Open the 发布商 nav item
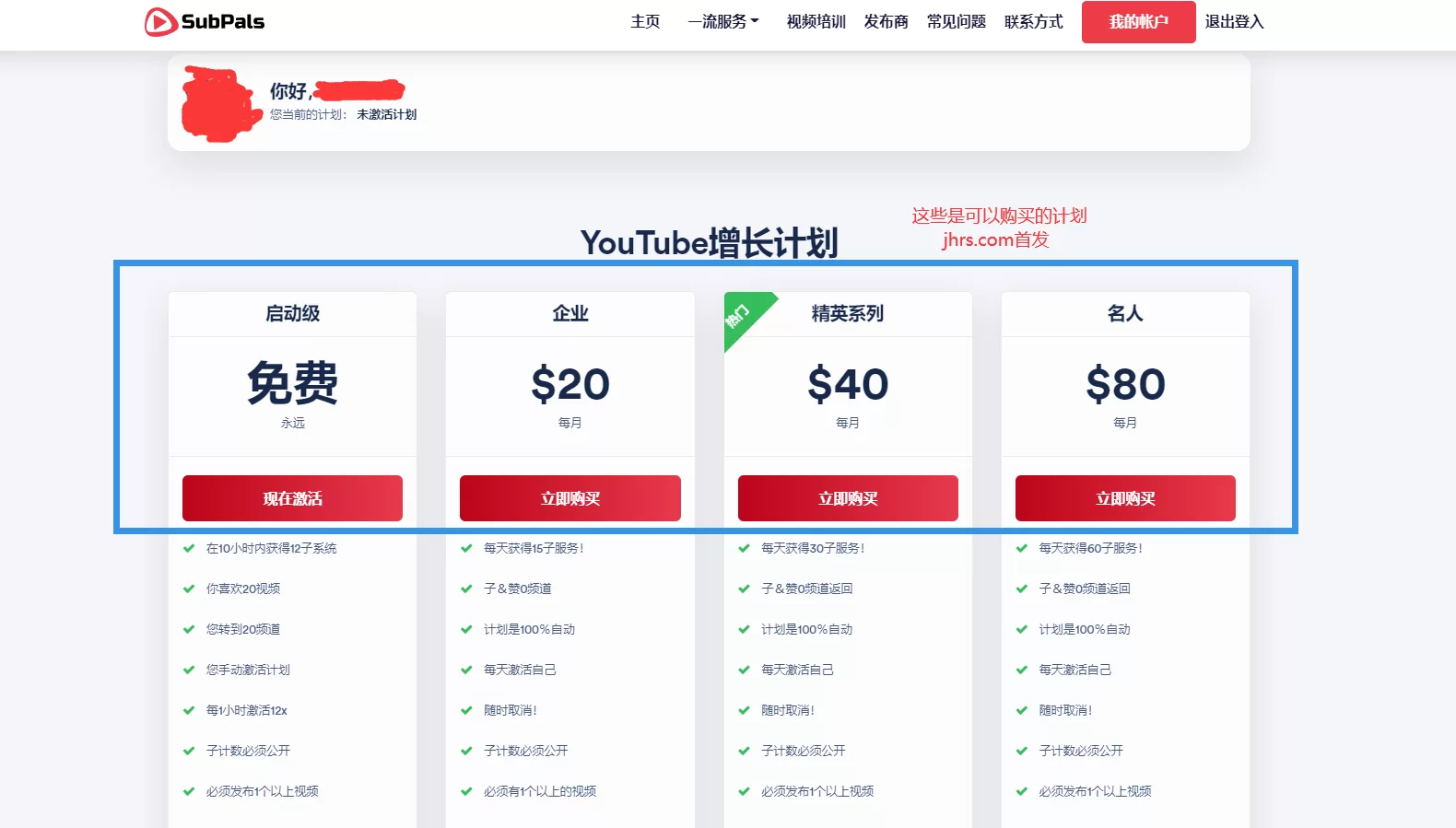This screenshot has height=828, width=1456. (886, 21)
